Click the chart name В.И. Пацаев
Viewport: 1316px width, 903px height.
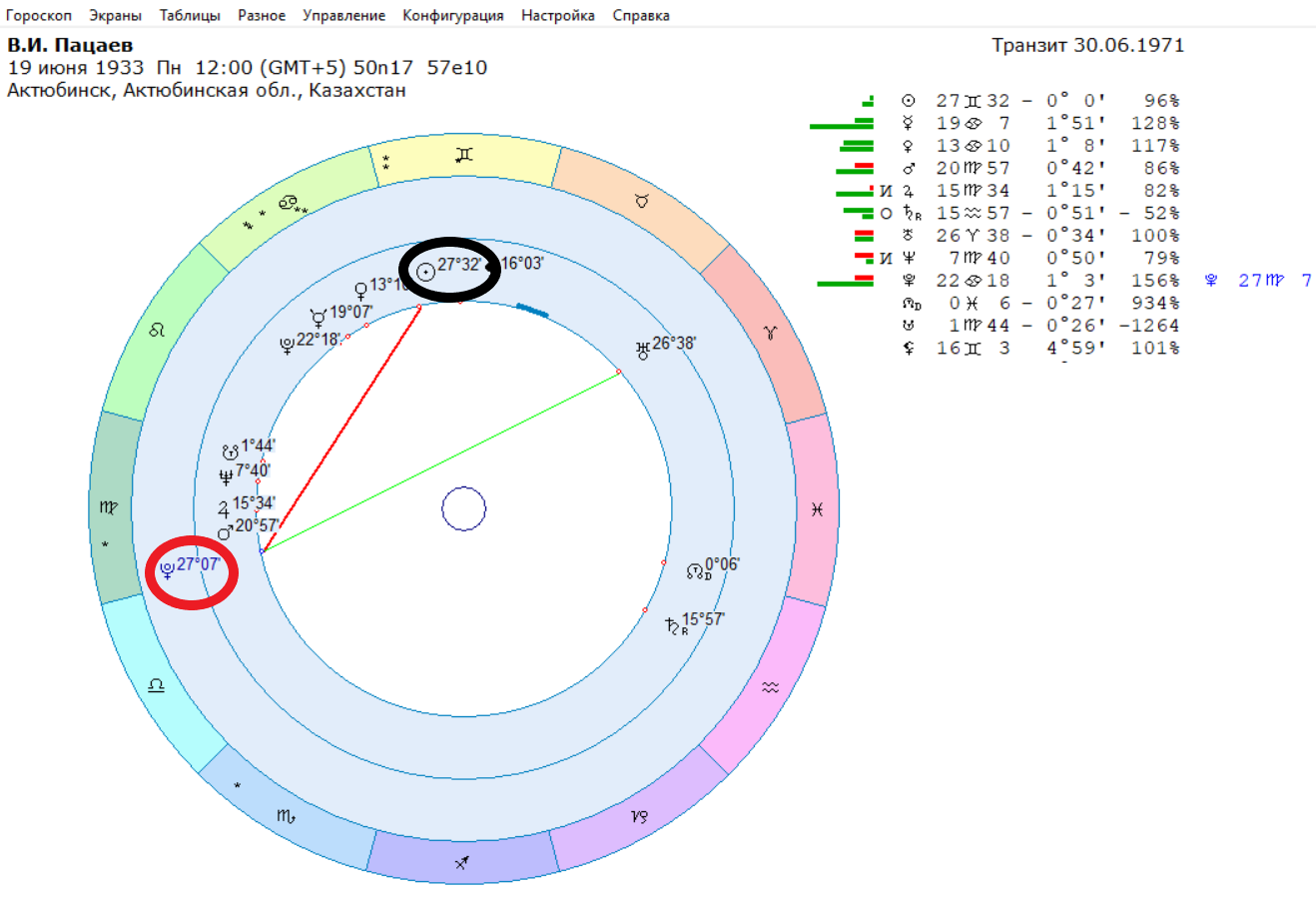point(70,45)
